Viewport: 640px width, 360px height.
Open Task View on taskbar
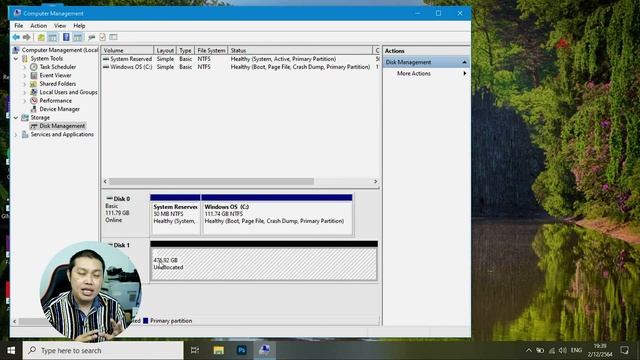pos(195,350)
